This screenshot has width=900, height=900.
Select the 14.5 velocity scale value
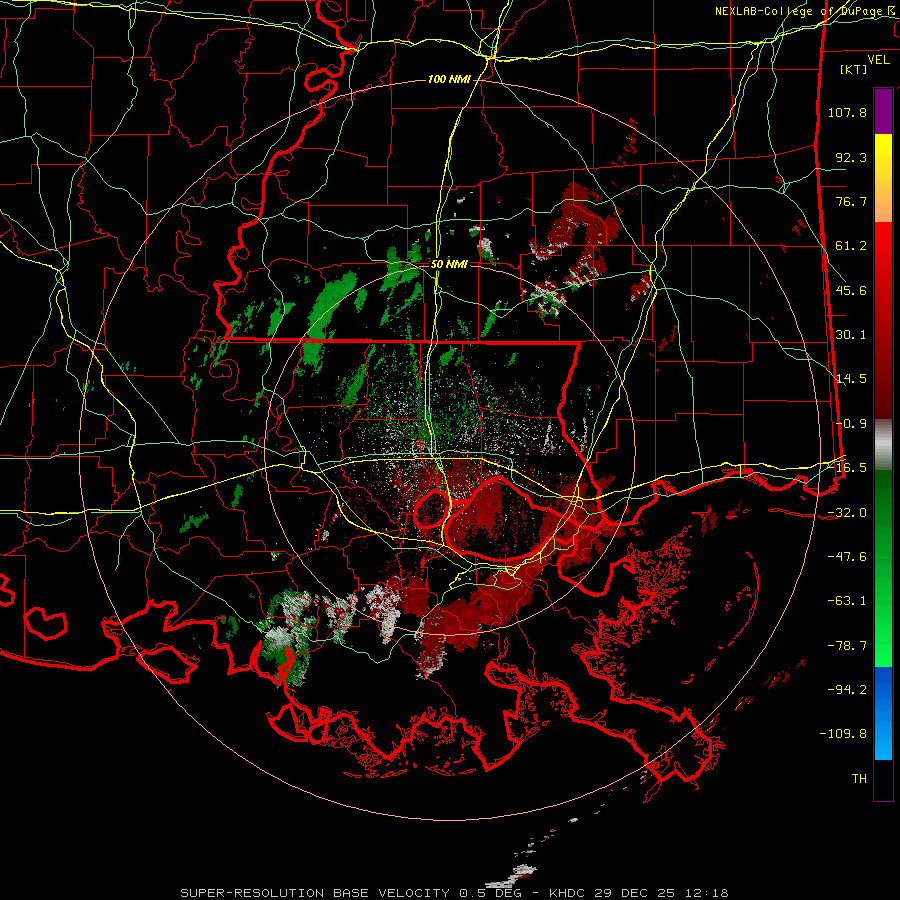(851, 379)
